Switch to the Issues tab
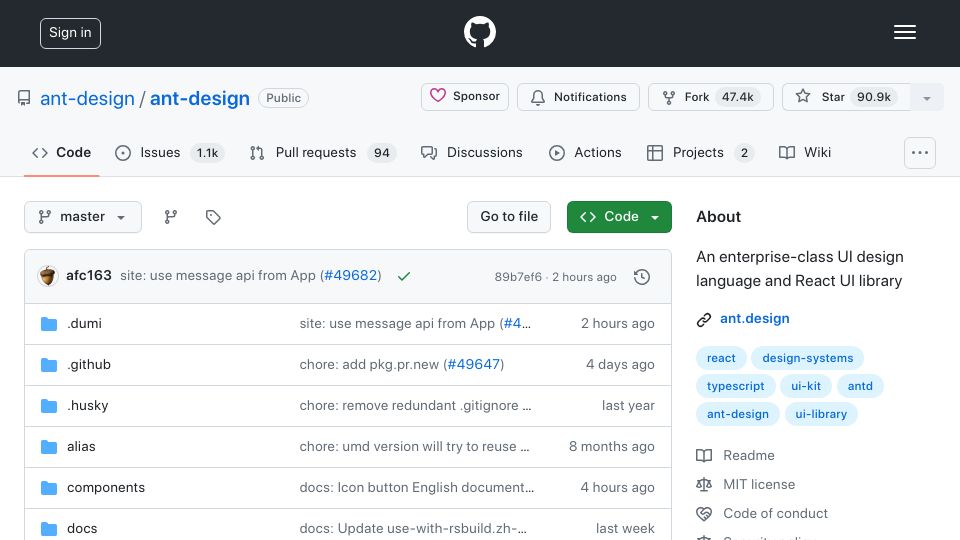This screenshot has width=960, height=540. point(169,152)
